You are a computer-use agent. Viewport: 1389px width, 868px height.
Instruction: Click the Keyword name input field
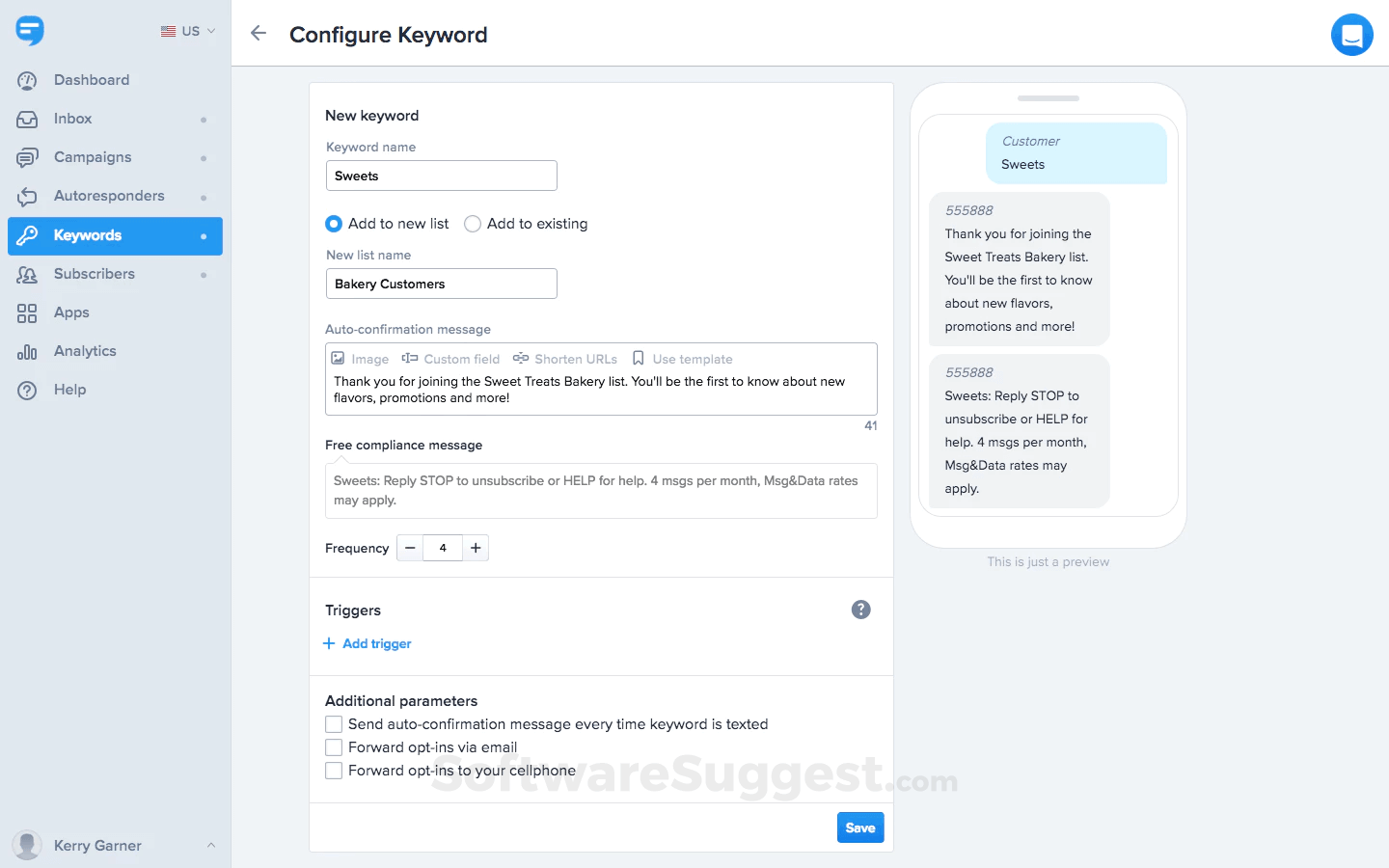(442, 176)
